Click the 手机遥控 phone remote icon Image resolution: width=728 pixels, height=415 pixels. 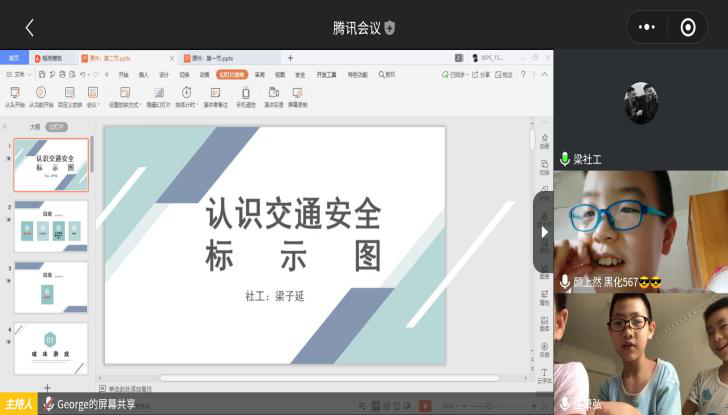coord(245,93)
